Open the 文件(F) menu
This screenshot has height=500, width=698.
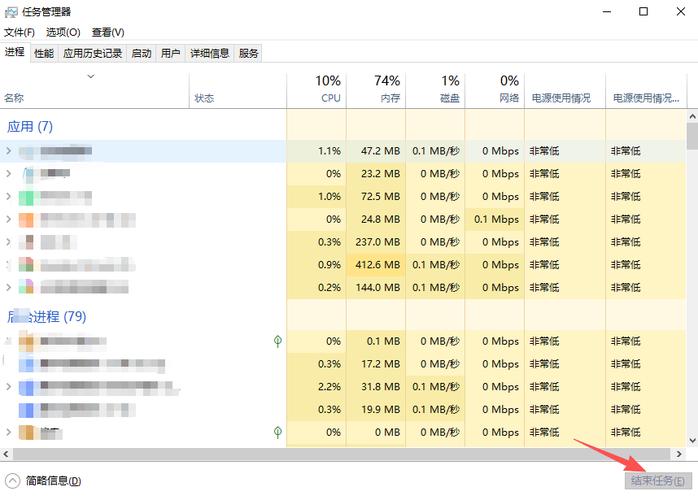pos(19,33)
